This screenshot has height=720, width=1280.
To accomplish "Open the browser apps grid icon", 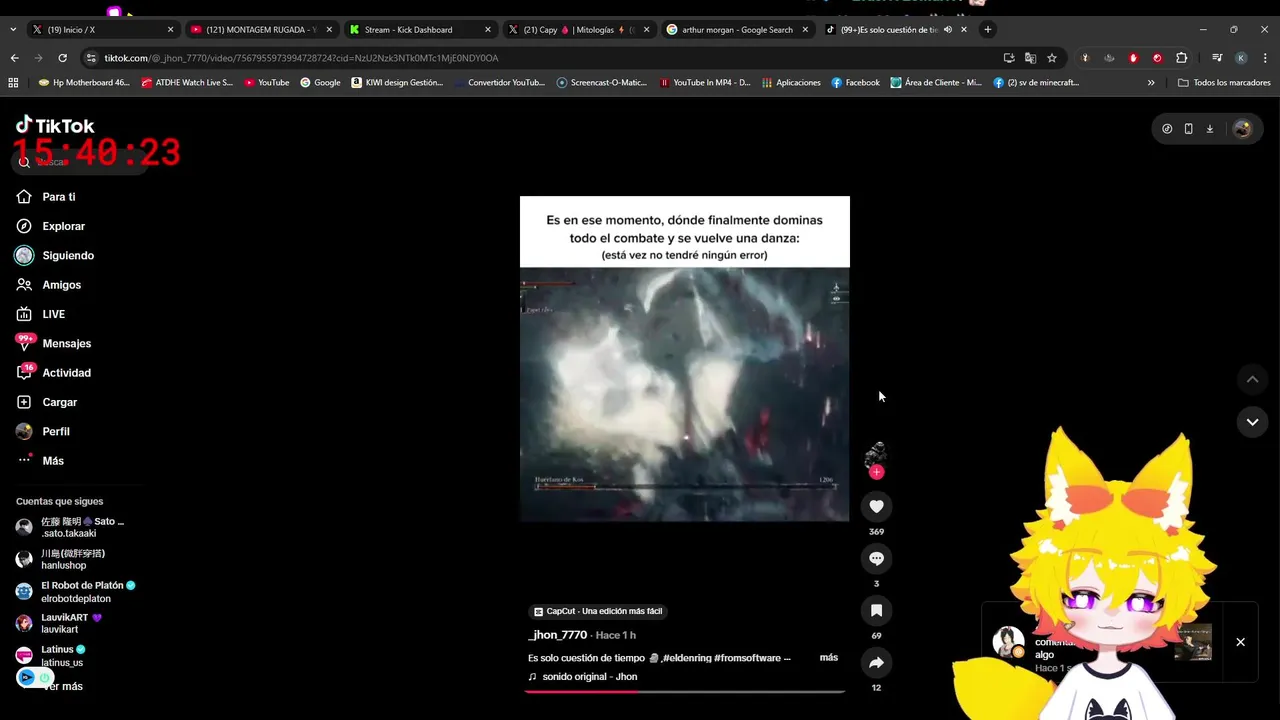I will tap(13, 83).
